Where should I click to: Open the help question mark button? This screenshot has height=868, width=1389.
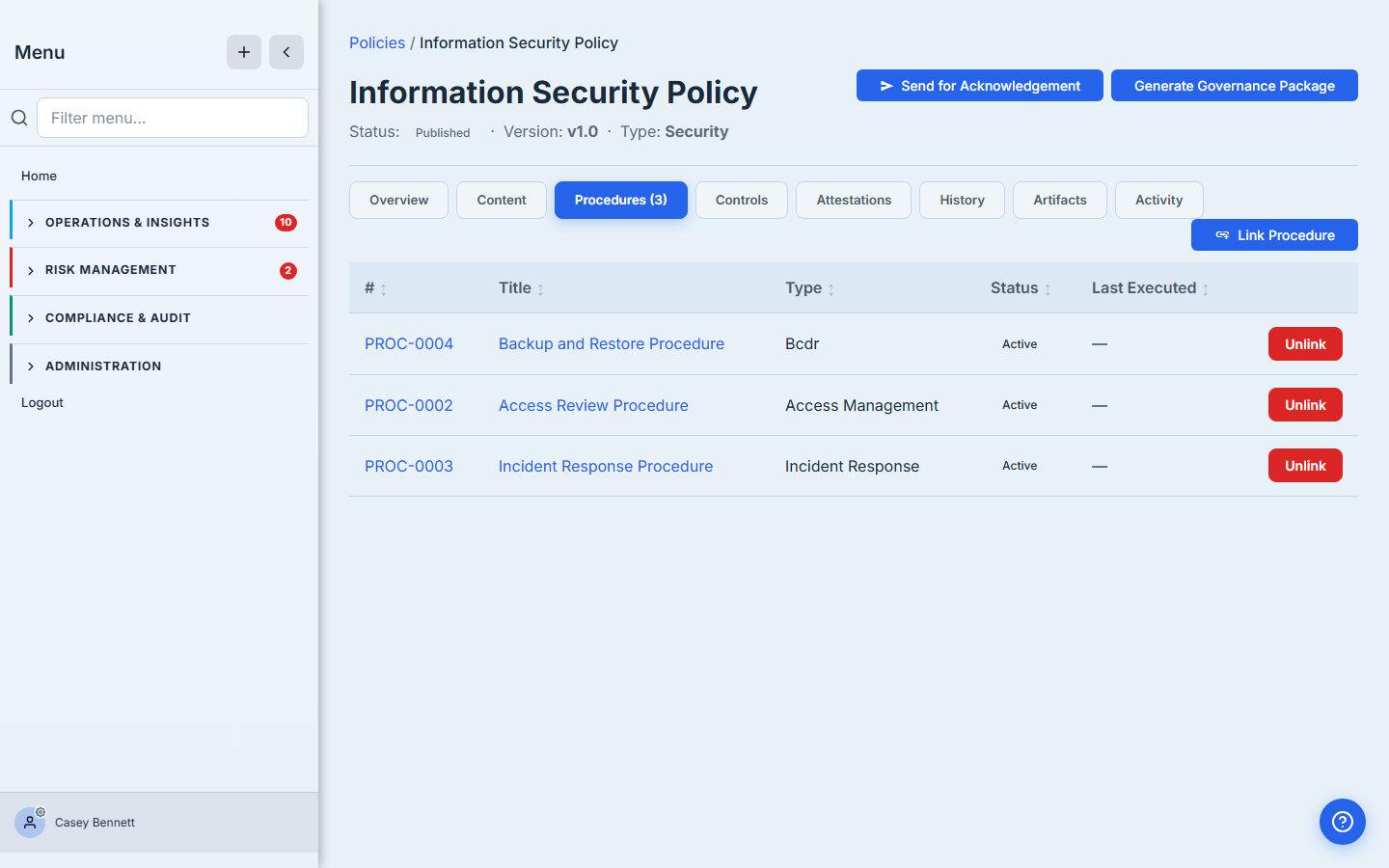click(x=1343, y=822)
